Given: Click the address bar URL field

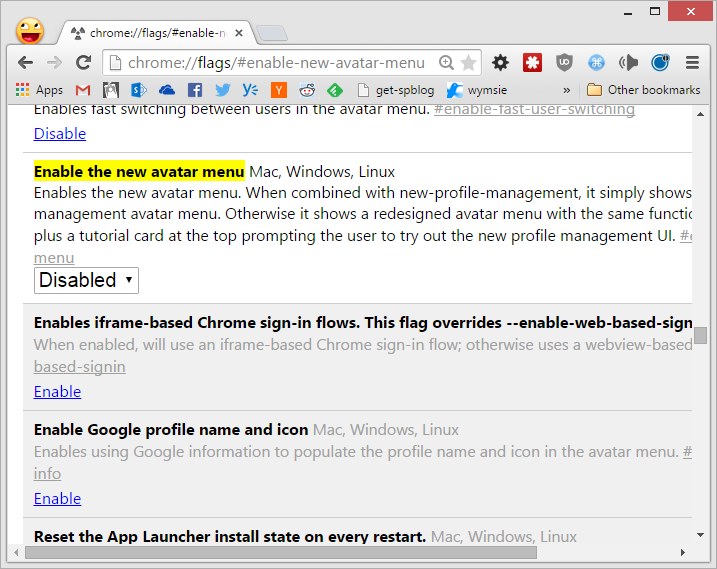Looking at the screenshot, I should coord(276,63).
